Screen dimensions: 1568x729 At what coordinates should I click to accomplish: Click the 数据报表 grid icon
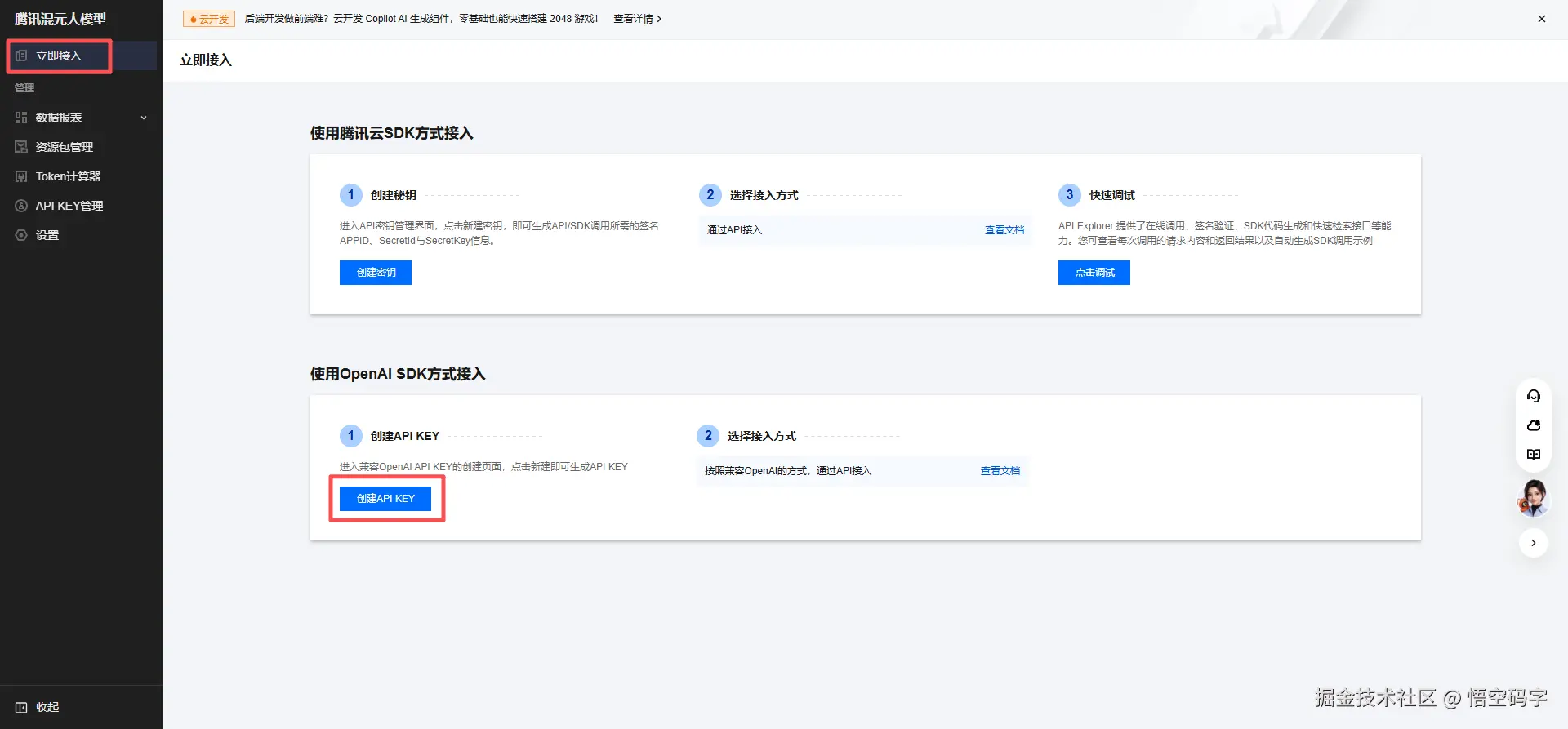(21, 118)
